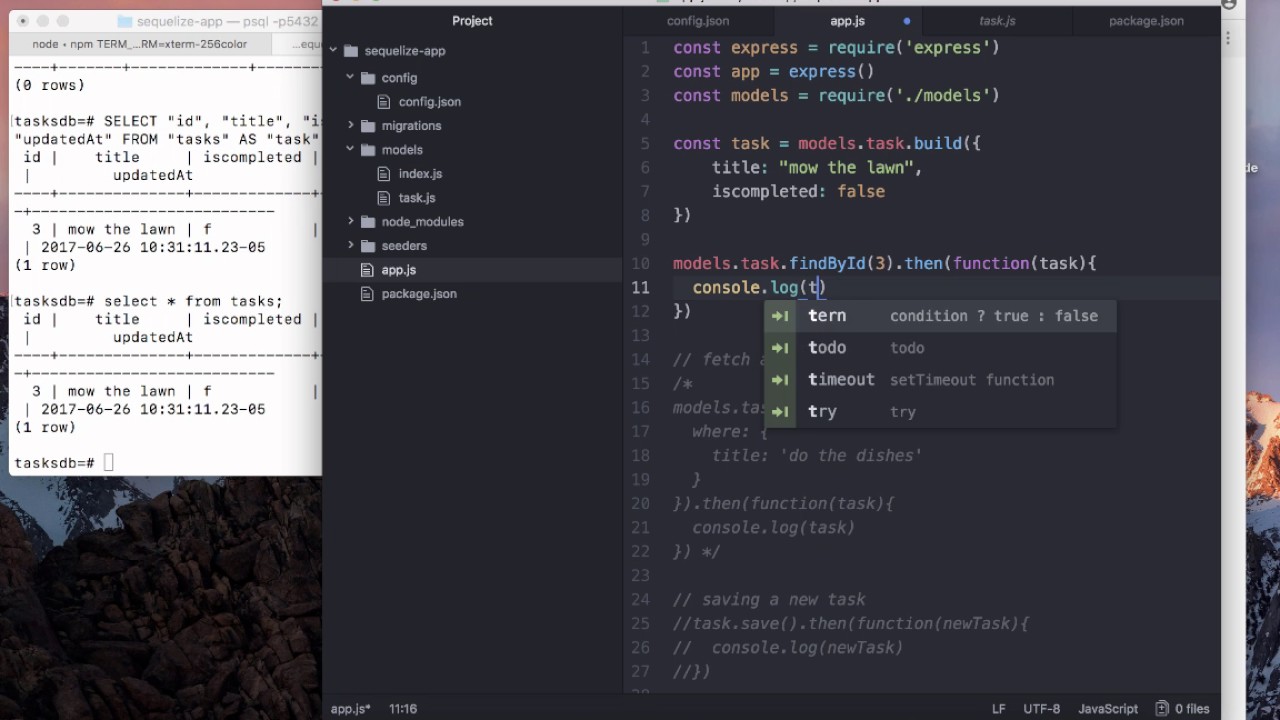
Task: Click the iscompleted: false code line
Action: pos(798,192)
